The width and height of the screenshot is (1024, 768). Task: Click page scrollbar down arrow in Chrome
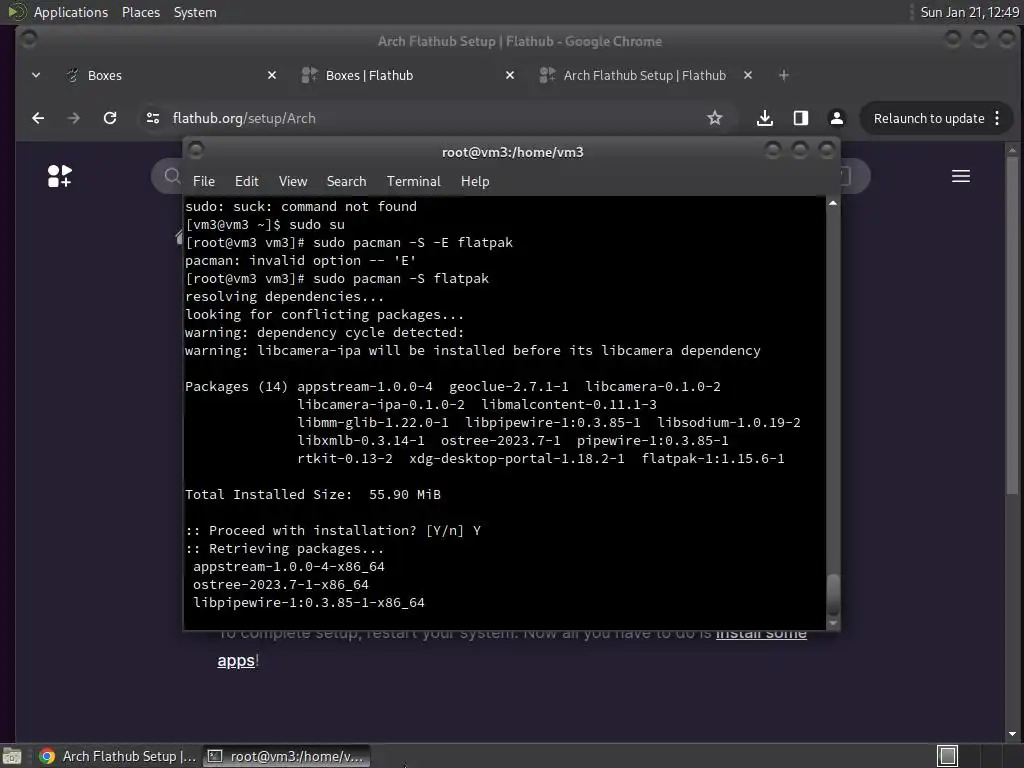pyautogui.click(x=1012, y=733)
